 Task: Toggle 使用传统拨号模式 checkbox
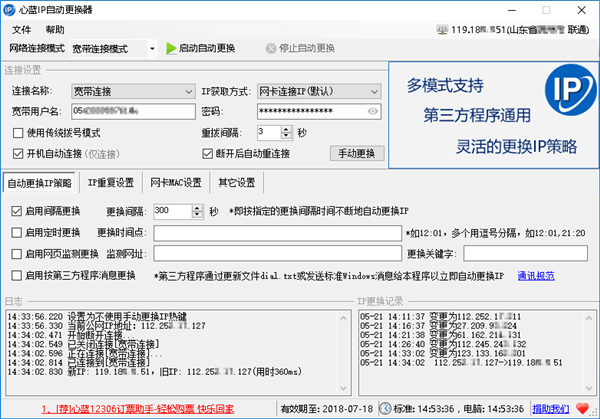click(18, 133)
